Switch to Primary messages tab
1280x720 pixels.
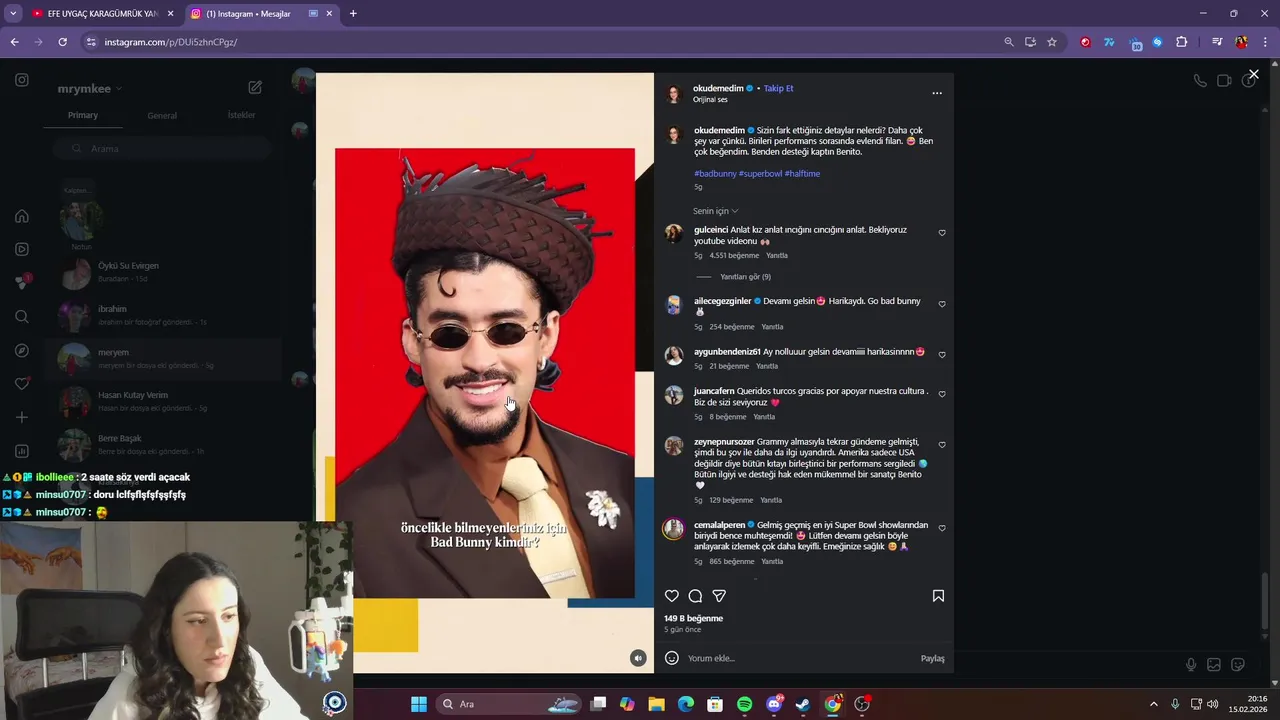[x=83, y=115]
